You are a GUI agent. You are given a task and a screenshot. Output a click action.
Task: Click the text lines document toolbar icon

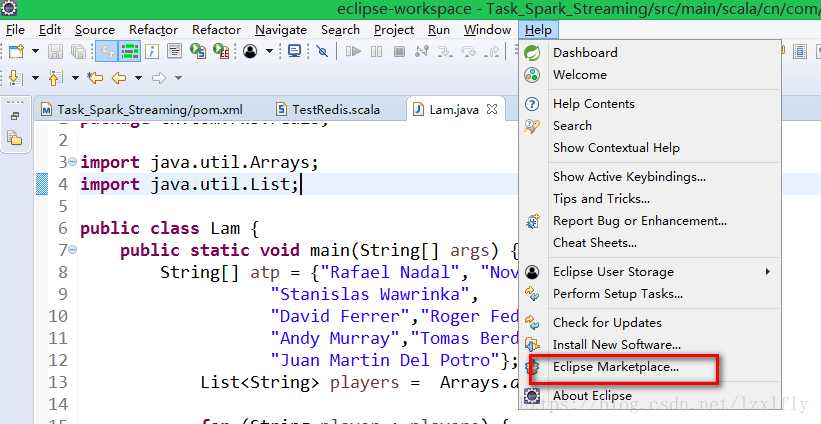point(174,51)
